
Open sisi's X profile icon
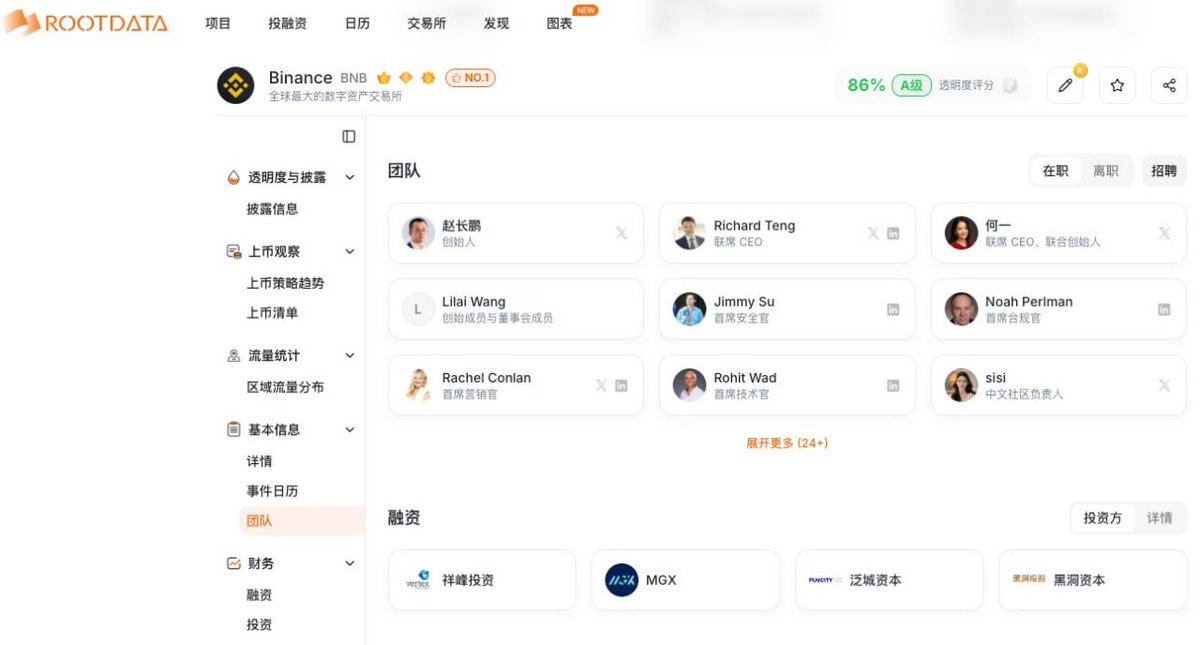coord(1164,385)
